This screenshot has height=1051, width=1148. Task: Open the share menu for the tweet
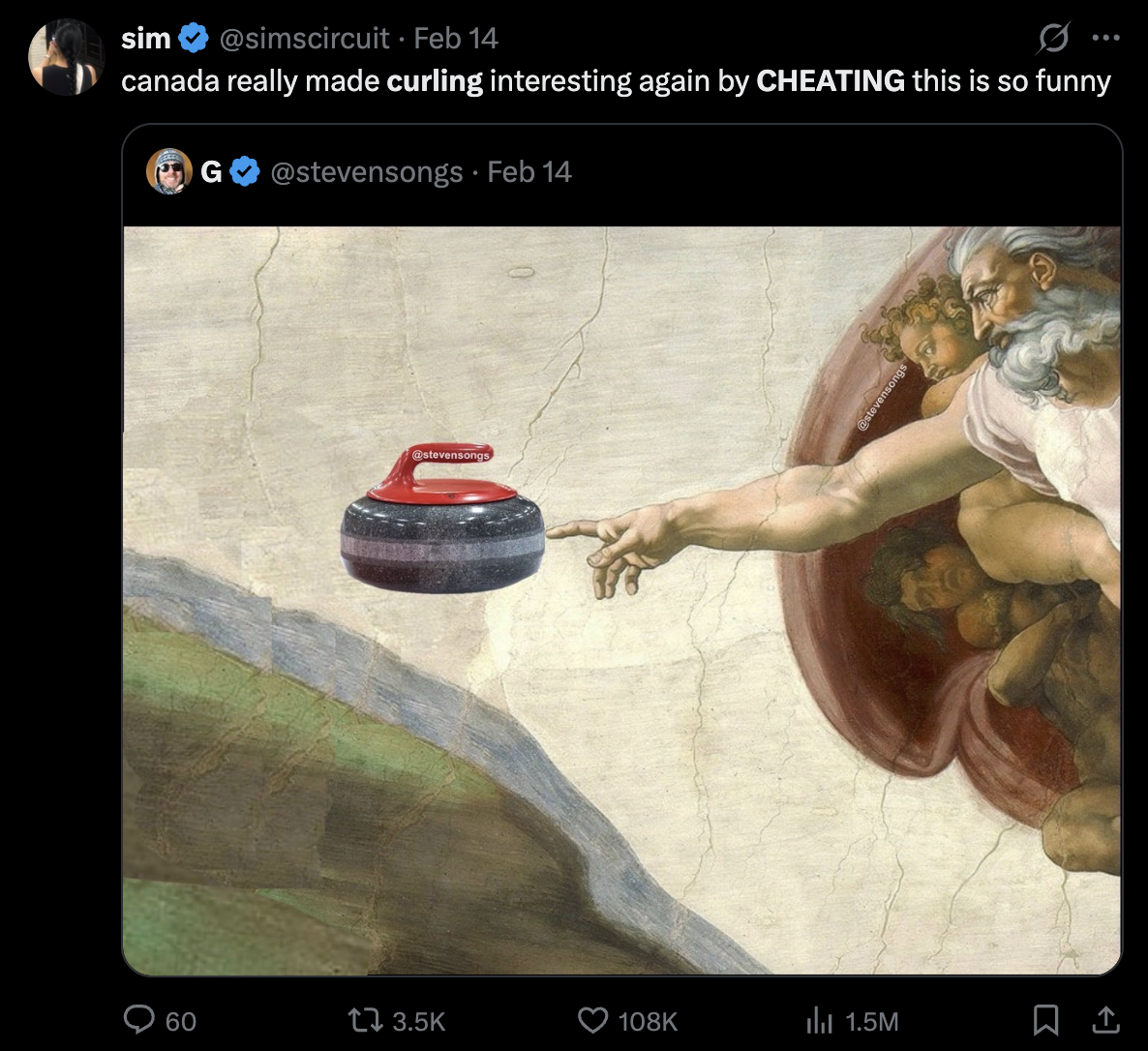(1105, 1020)
